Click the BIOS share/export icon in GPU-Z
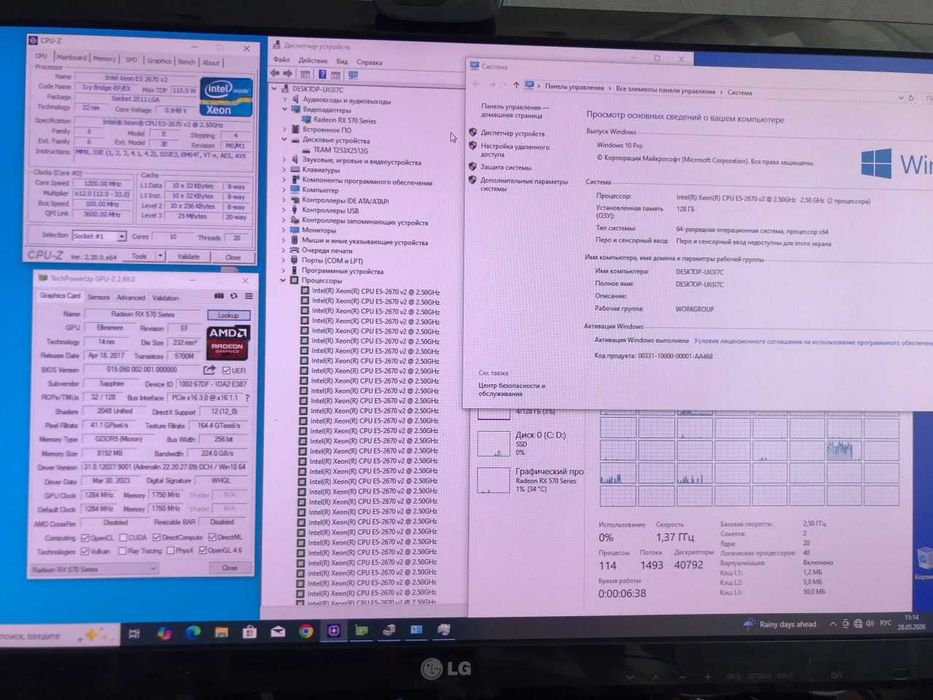The height and width of the screenshot is (700, 933). coord(209,370)
